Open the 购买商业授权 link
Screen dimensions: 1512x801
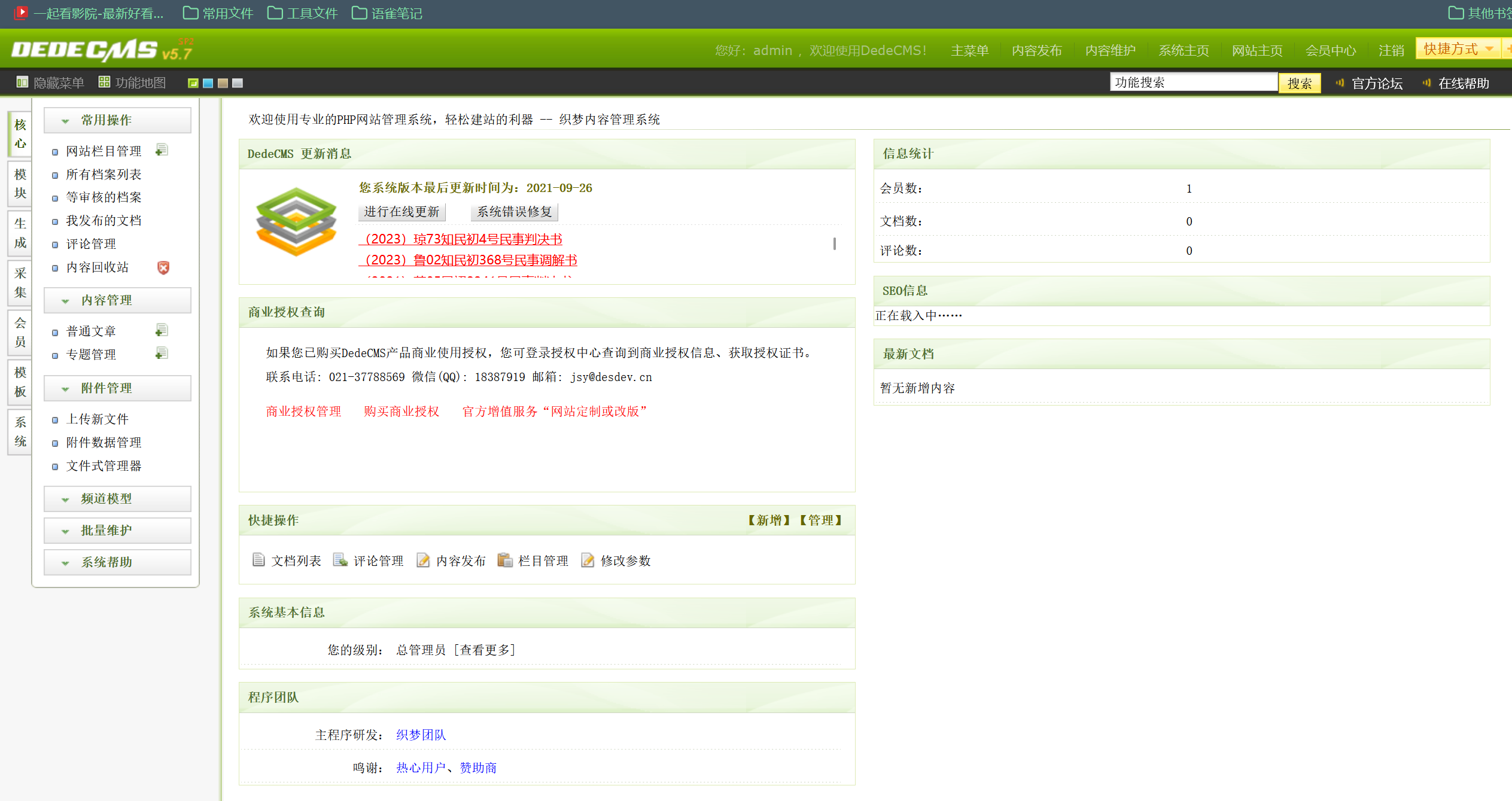tap(401, 412)
